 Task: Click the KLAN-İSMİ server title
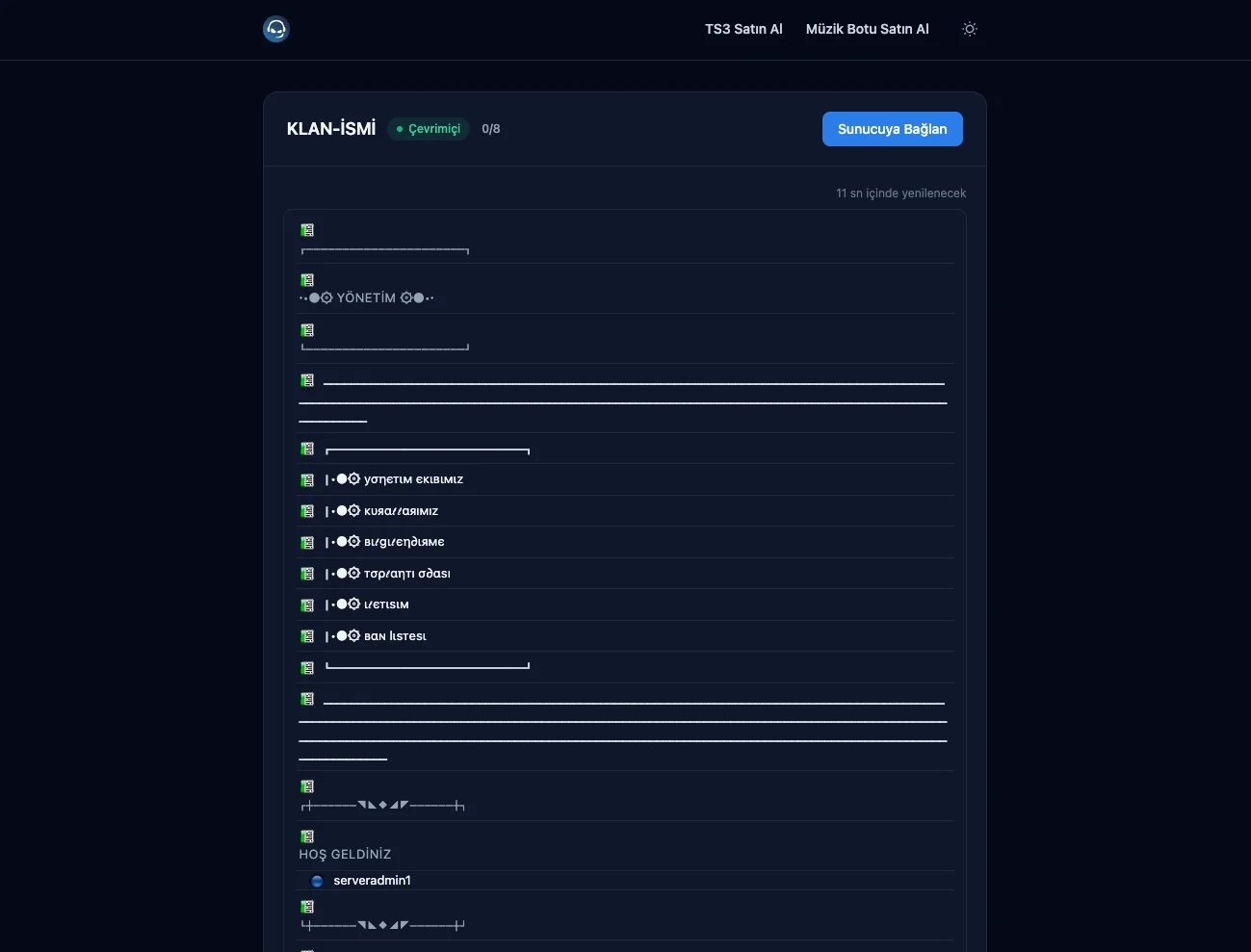click(331, 129)
